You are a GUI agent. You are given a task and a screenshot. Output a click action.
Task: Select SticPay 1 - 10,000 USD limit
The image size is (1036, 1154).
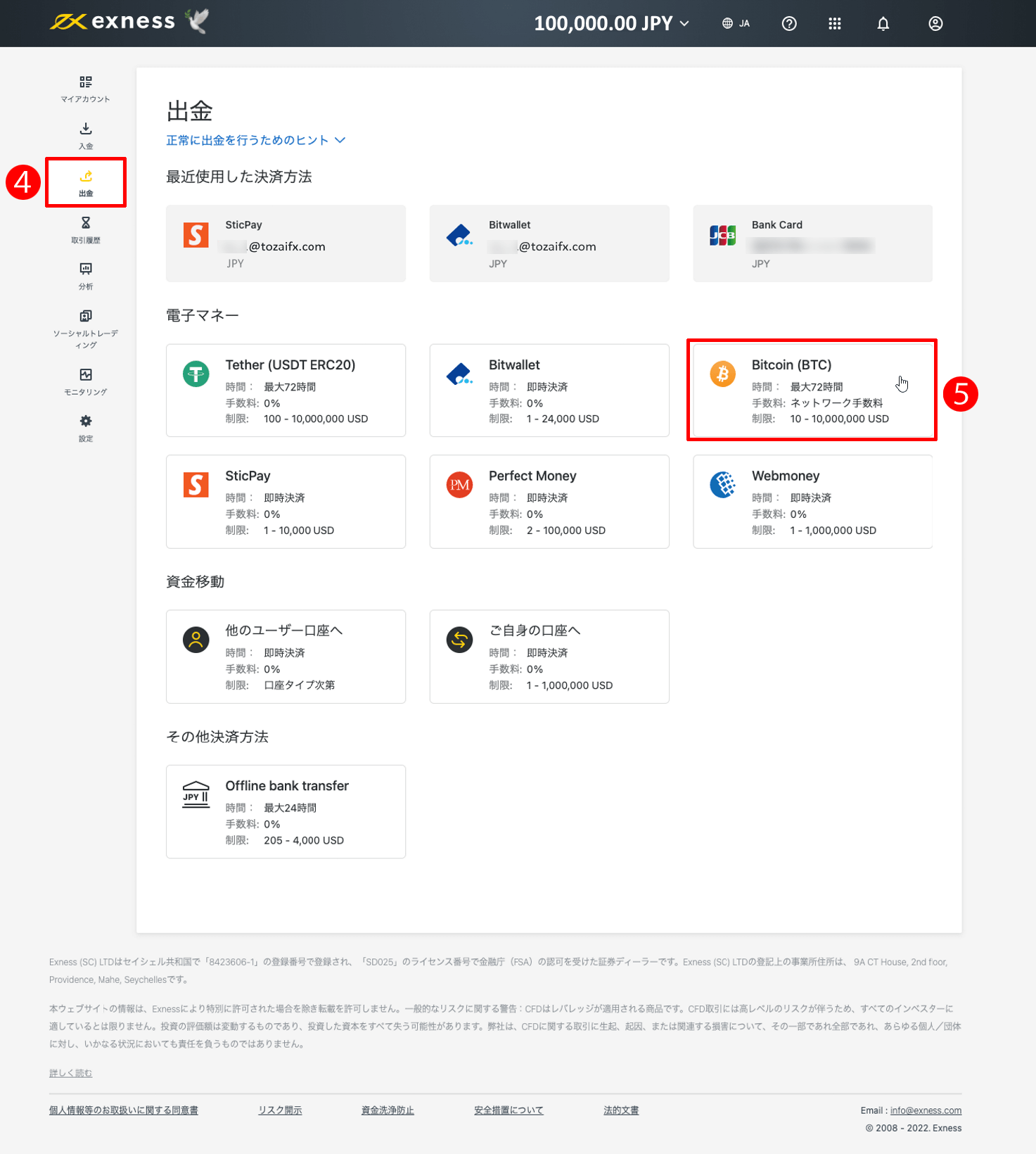pos(299,531)
